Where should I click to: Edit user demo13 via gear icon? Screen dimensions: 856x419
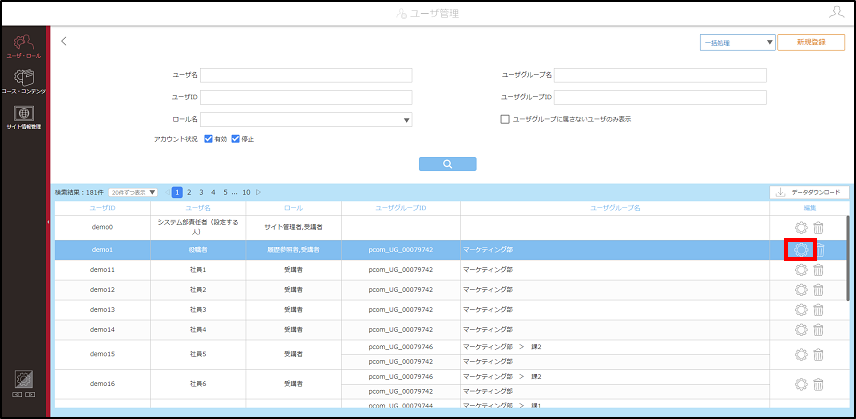click(801, 310)
